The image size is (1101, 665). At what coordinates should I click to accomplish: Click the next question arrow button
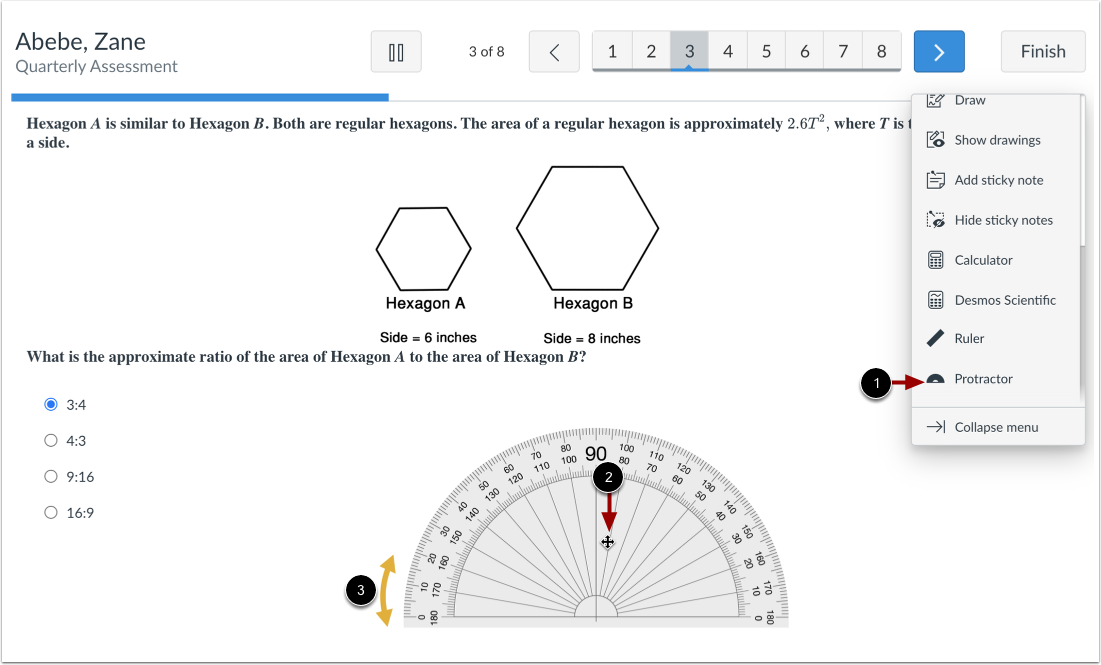(x=938, y=51)
